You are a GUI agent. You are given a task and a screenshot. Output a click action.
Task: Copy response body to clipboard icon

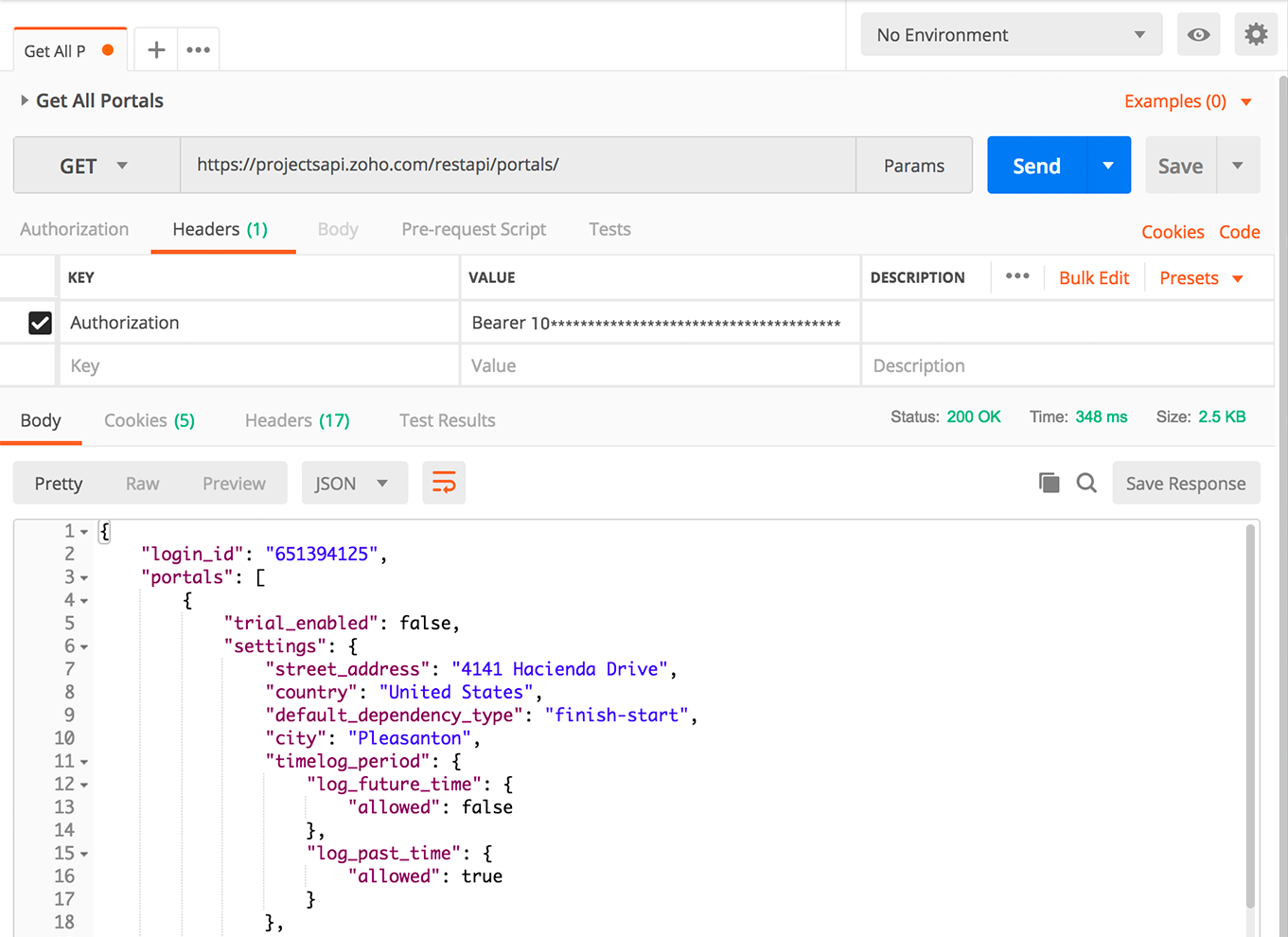[x=1049, y=483]
